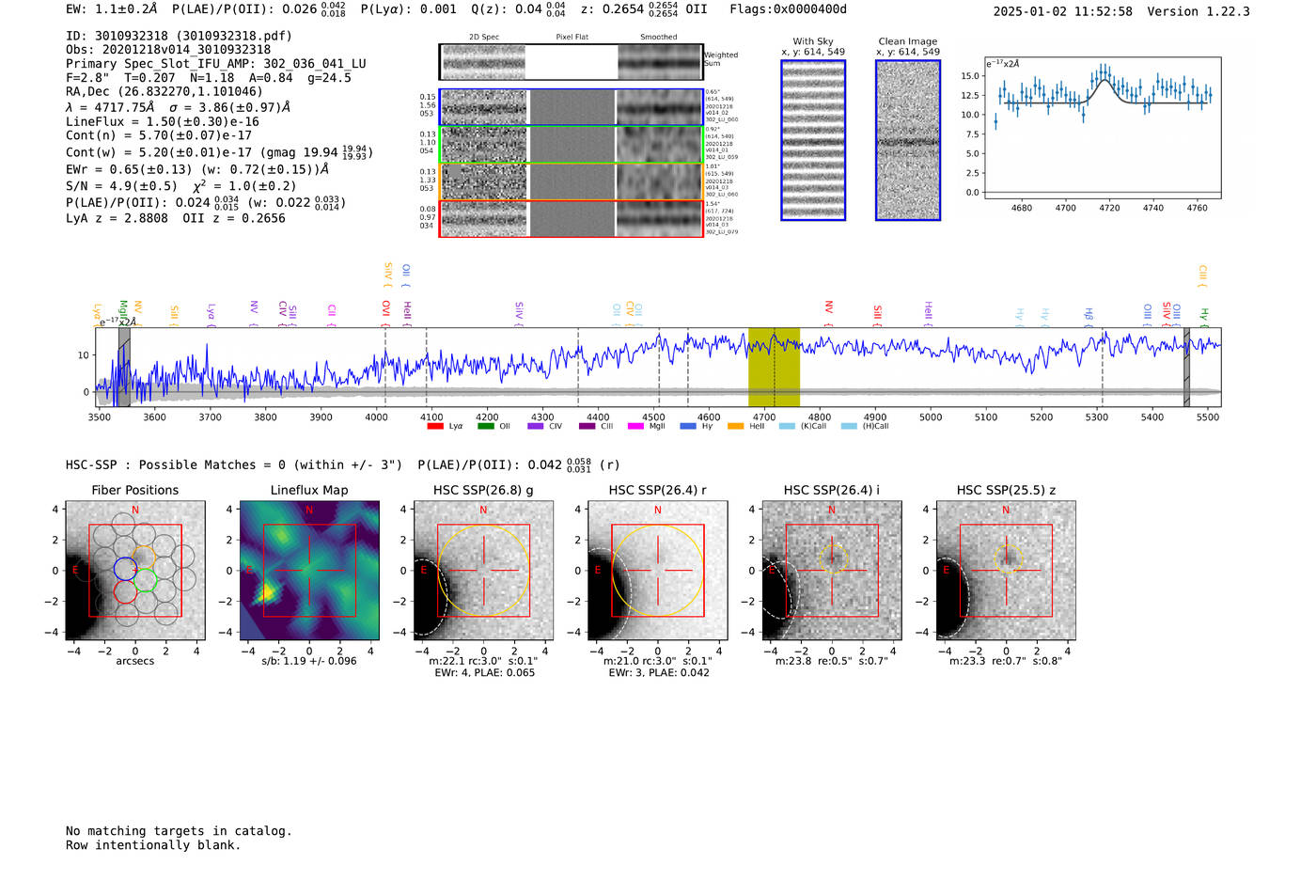Click the "Row intentionally blank." text
This screenshot has height=896, width=1316.
pos(153,845)
